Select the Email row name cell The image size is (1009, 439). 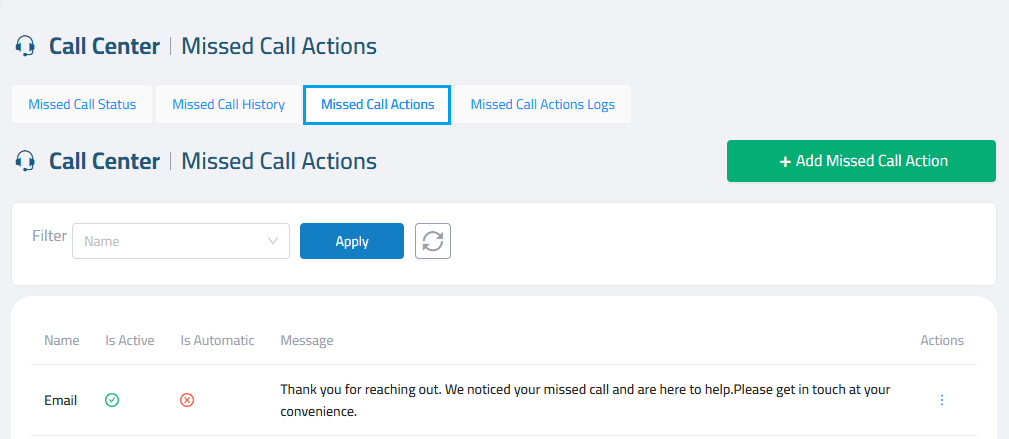pyautogui.click(x=61, y=400)
